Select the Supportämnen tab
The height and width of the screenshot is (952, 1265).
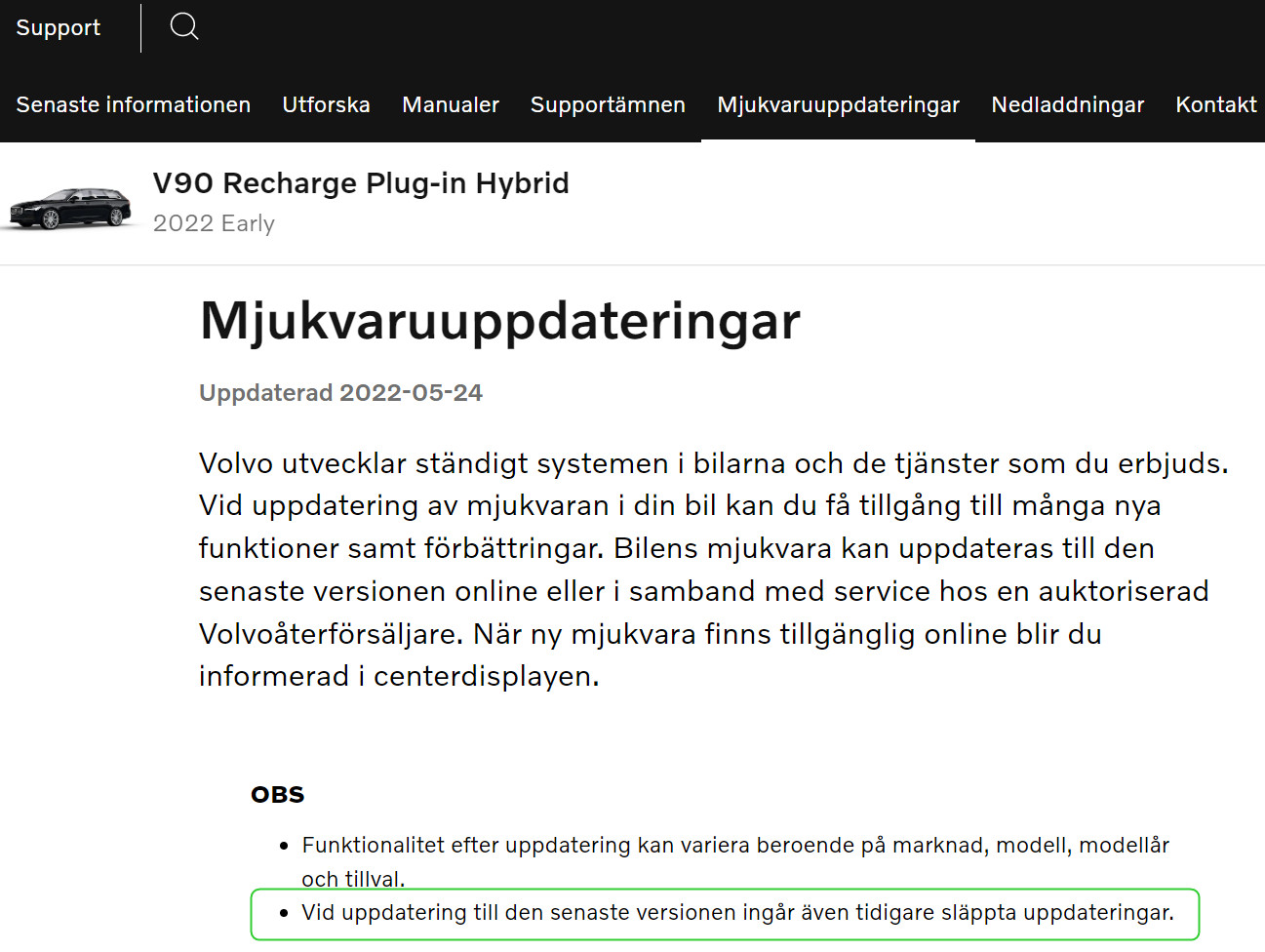click(x=608, y=104)
